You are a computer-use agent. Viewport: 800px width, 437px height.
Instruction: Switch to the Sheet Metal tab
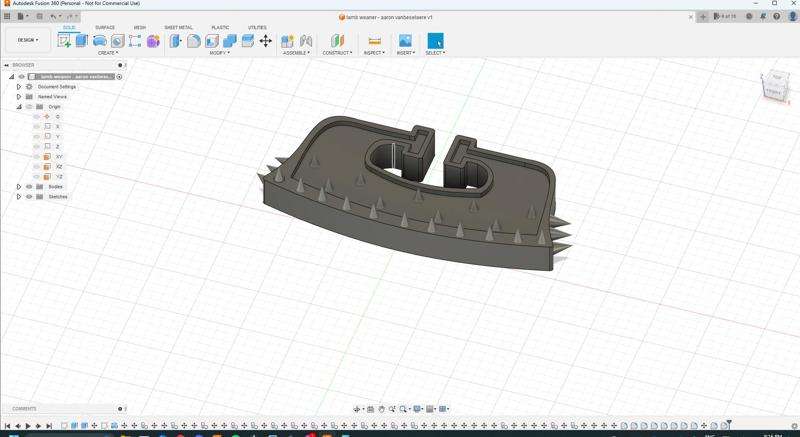coord(178,28)
